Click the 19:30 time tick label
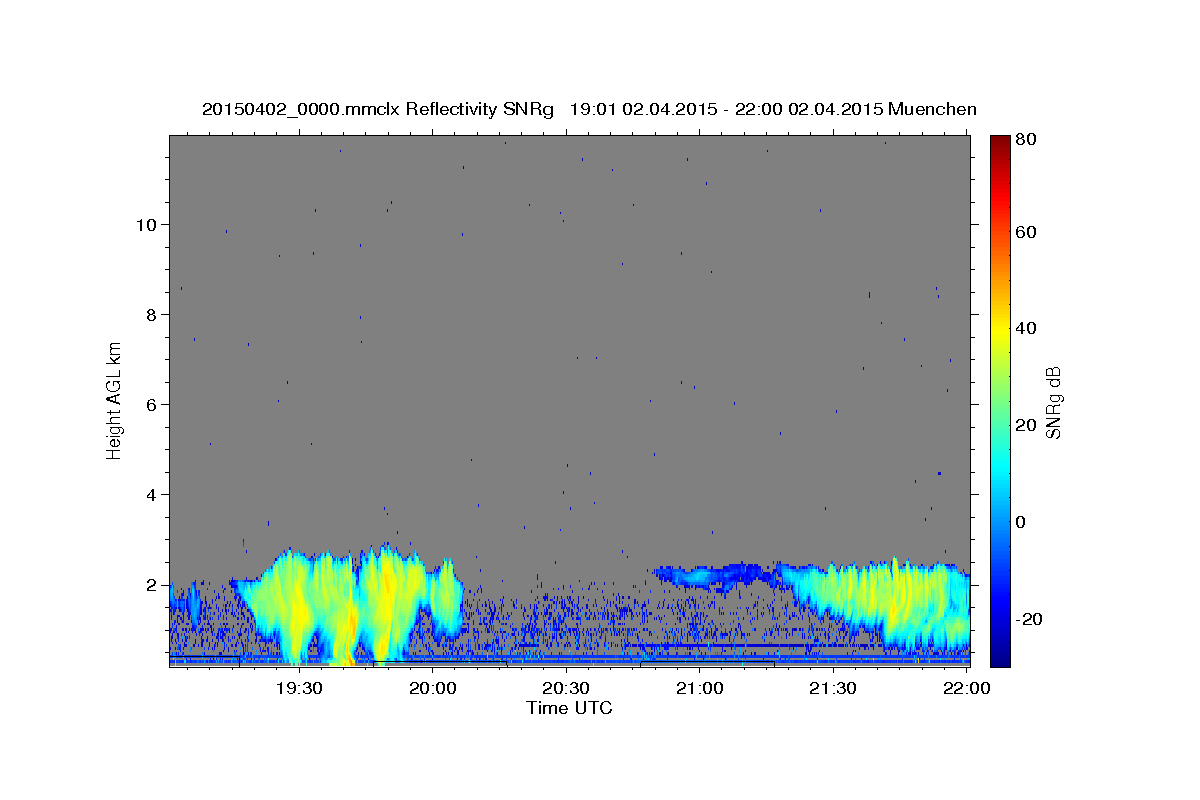This screenshot has width=1200, height=800. (x=298, y=688)
